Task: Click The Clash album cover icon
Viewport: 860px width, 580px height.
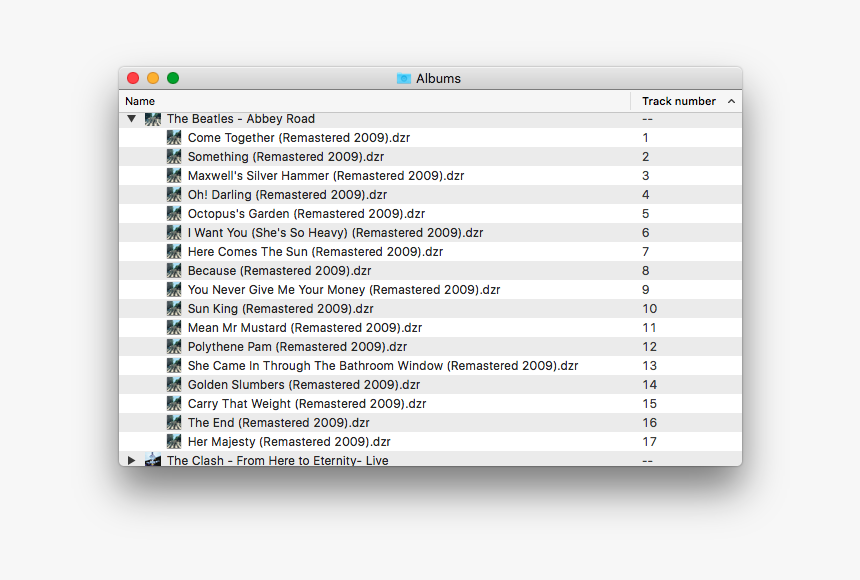Action: (x=153, y=460)
